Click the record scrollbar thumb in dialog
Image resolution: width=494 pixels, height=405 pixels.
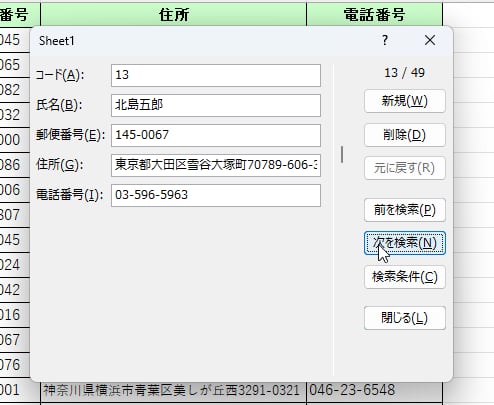click(342, 154)
